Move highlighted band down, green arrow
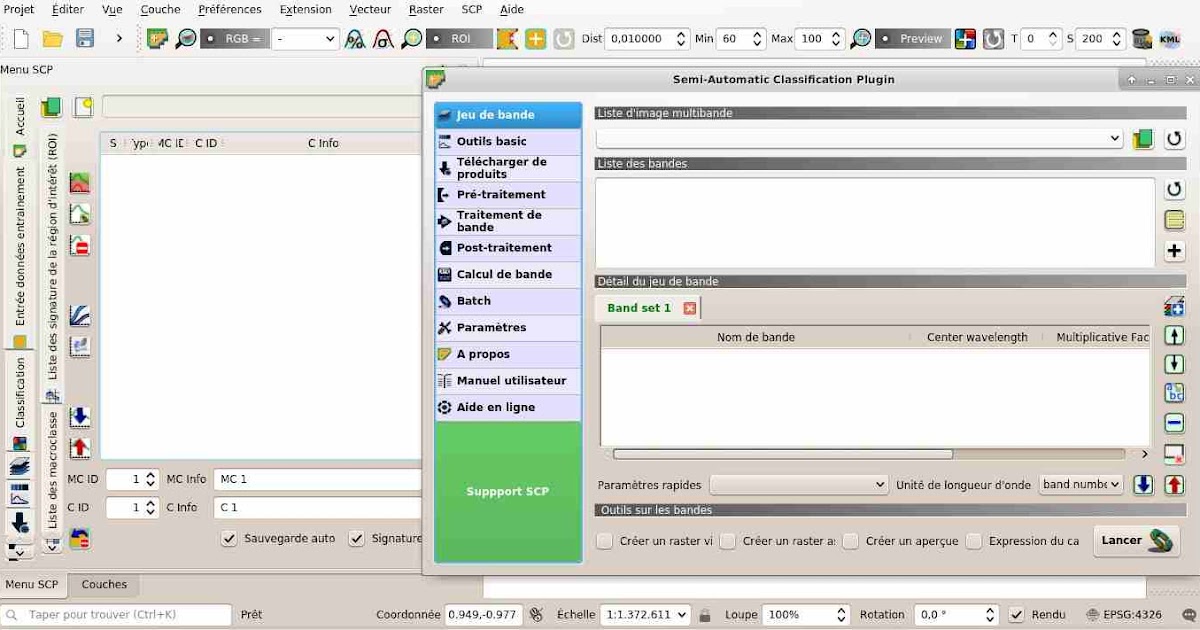1200x630 pixels. (x=1175, y=364)
